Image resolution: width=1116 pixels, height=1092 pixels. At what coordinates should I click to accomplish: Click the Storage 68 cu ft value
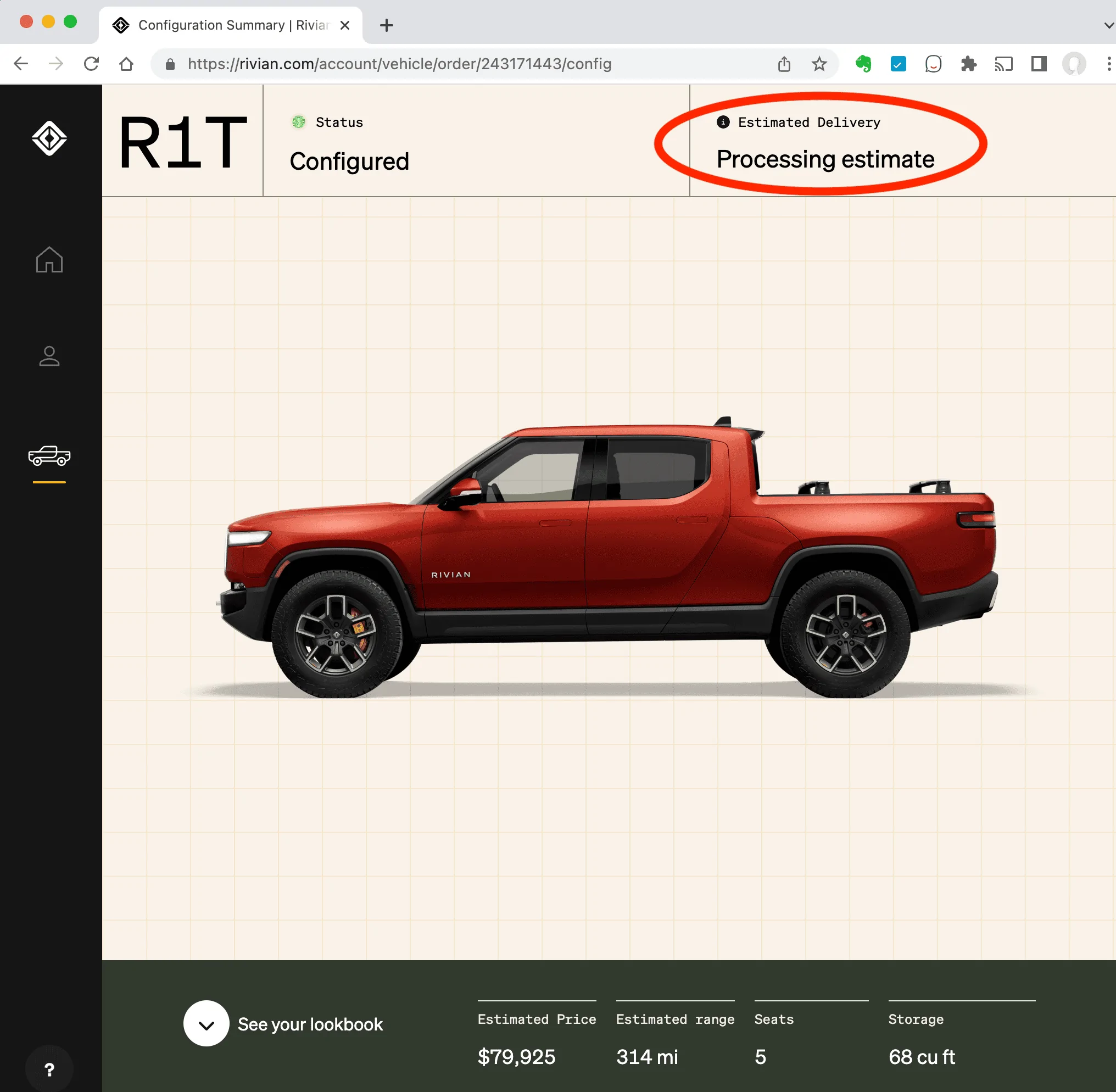(922, 1056)
